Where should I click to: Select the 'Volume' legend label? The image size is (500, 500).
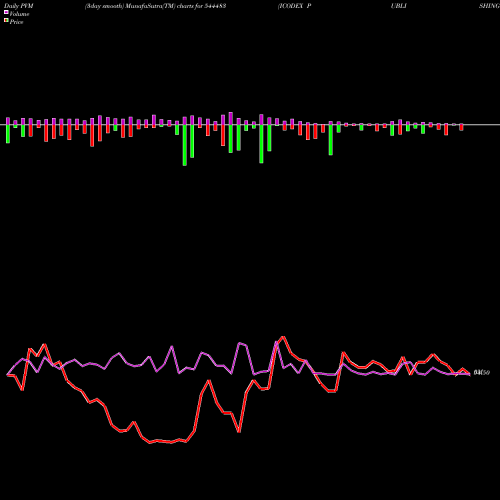19,14
